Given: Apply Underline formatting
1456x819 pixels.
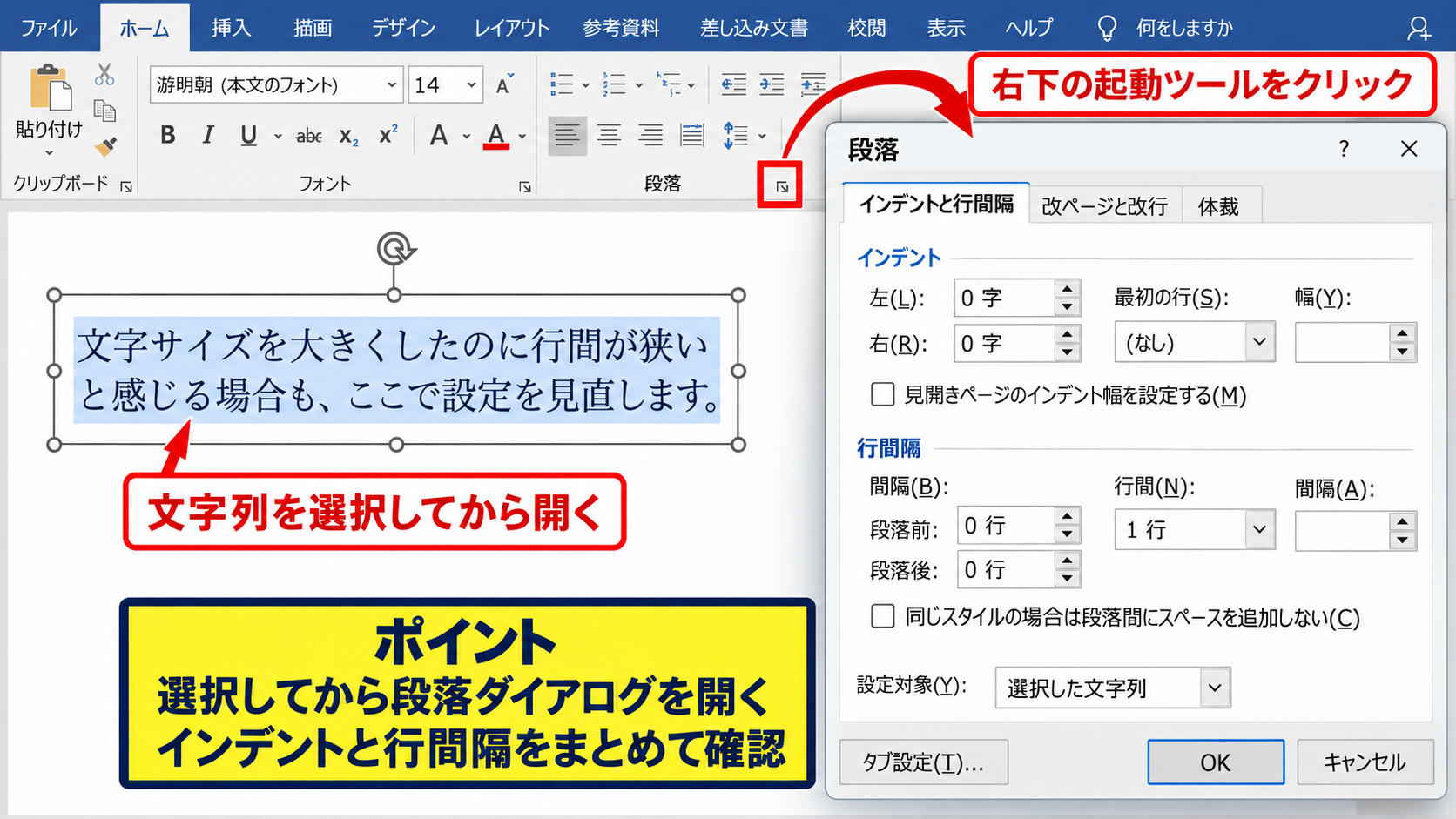Looking at the screenshot, I should click(248, 135).
